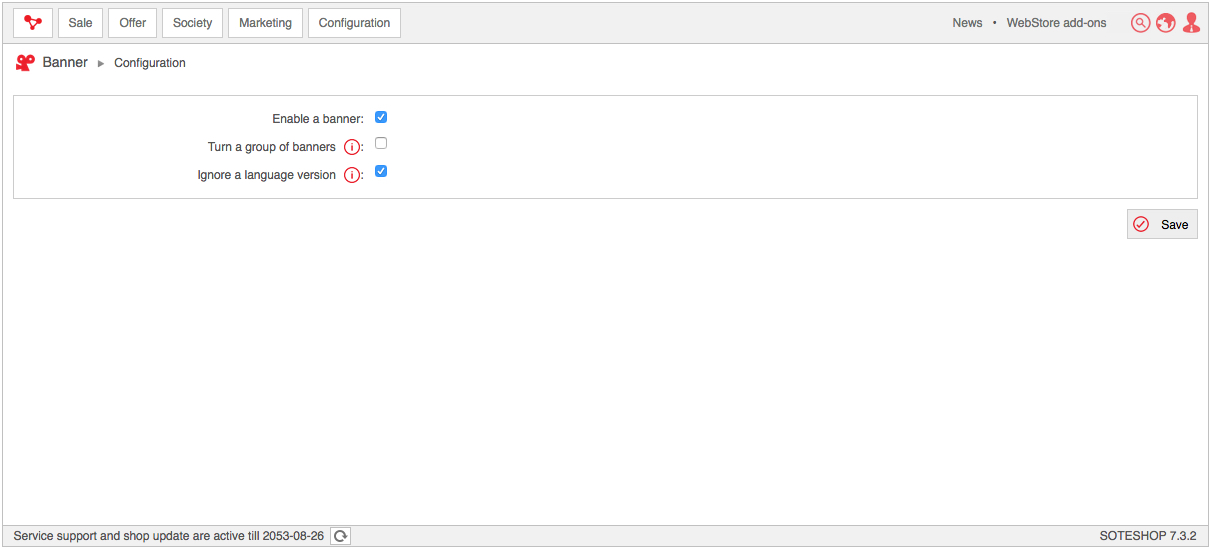
Task: Open the Marketing menu
Action: point(265,23)
